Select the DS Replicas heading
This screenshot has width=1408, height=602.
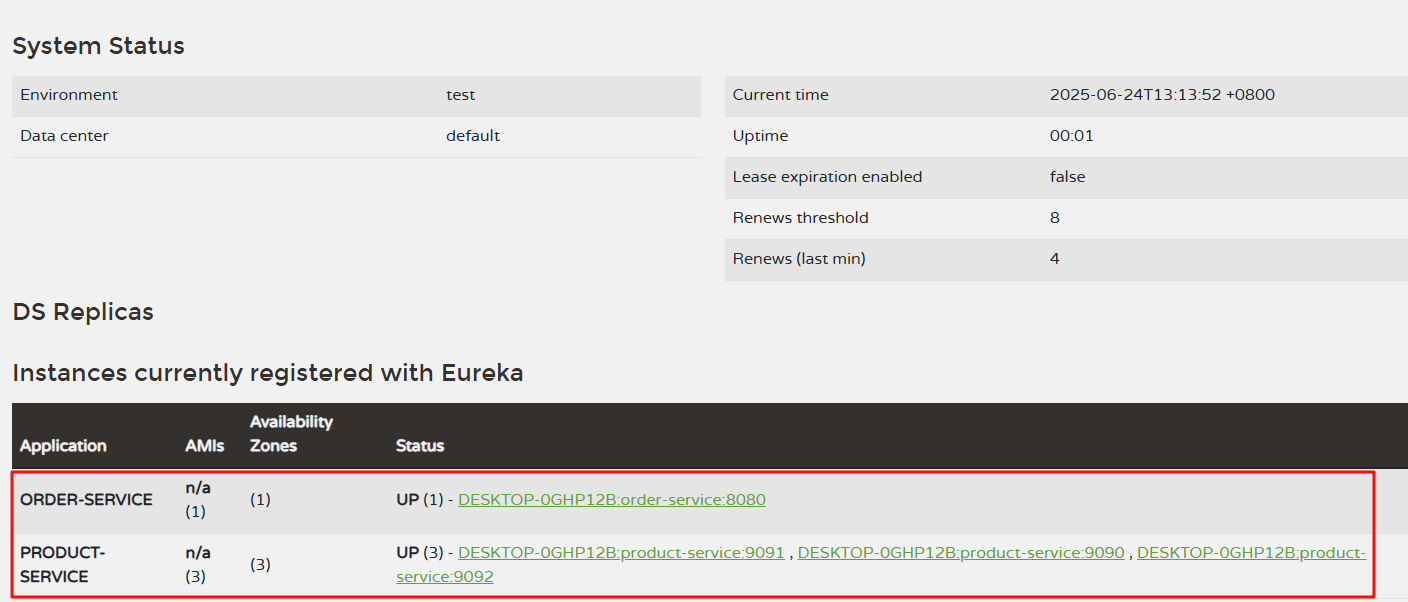[x=83, y=312]
